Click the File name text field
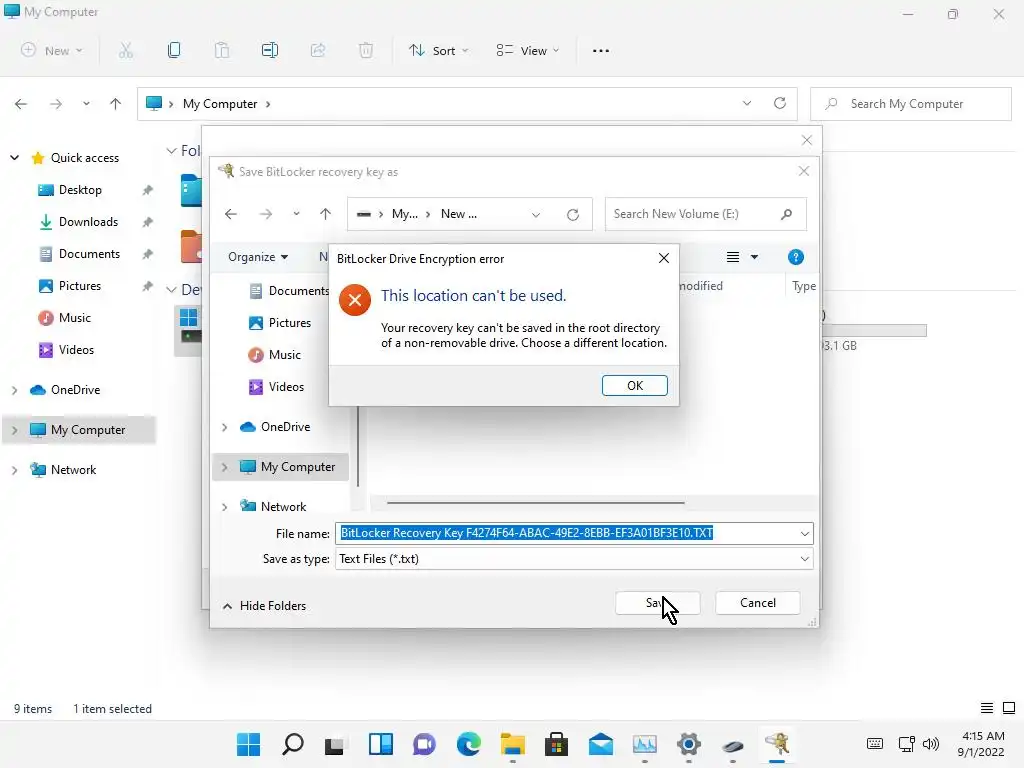The image size is (1024, 768). pyautogui.click(x=566, y=534)
